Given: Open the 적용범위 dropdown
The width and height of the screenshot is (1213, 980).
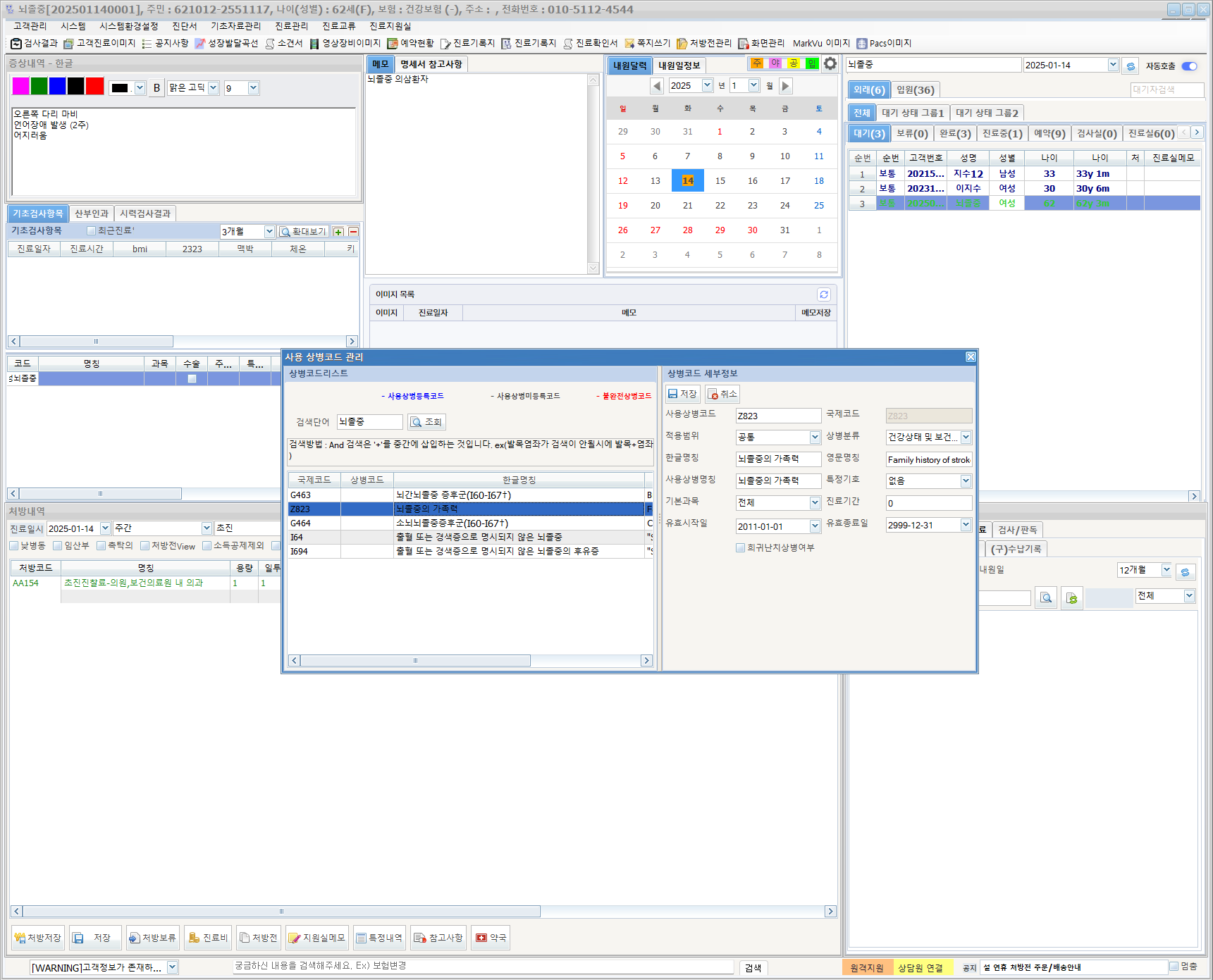Looking at the screenshot, I should (815, 438).
